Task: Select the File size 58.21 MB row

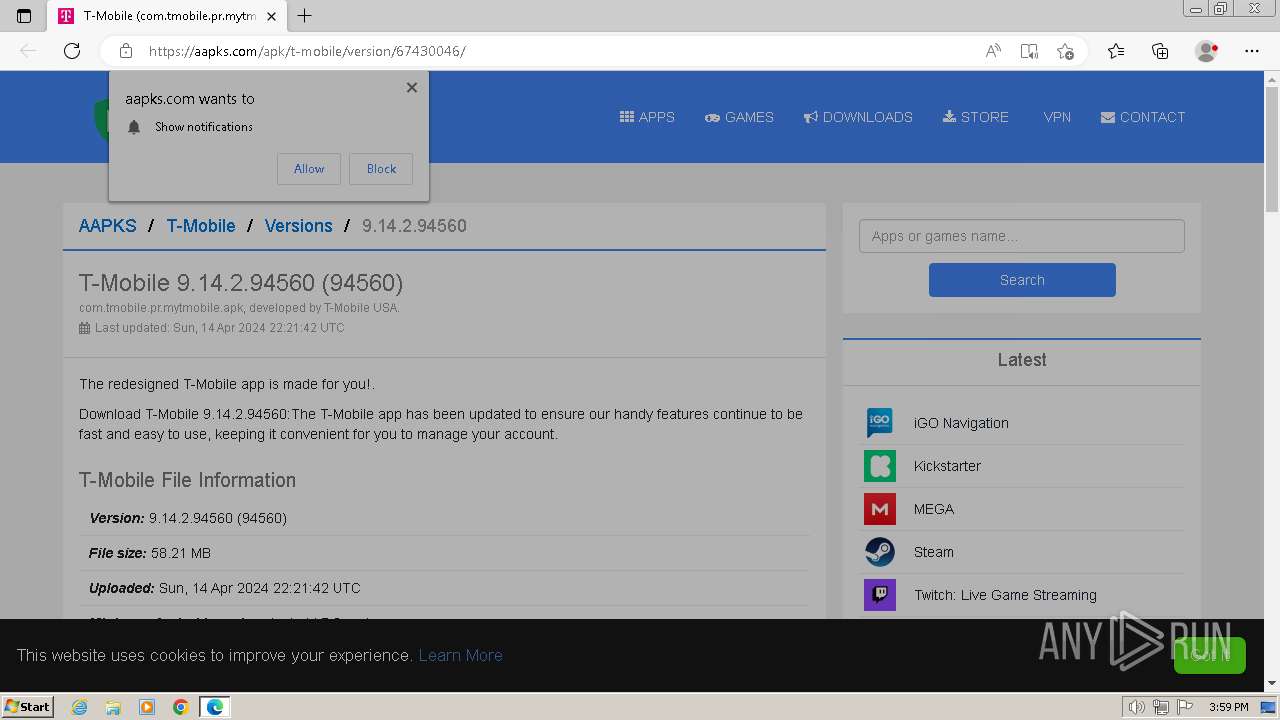Action: [x=445, y=553]
